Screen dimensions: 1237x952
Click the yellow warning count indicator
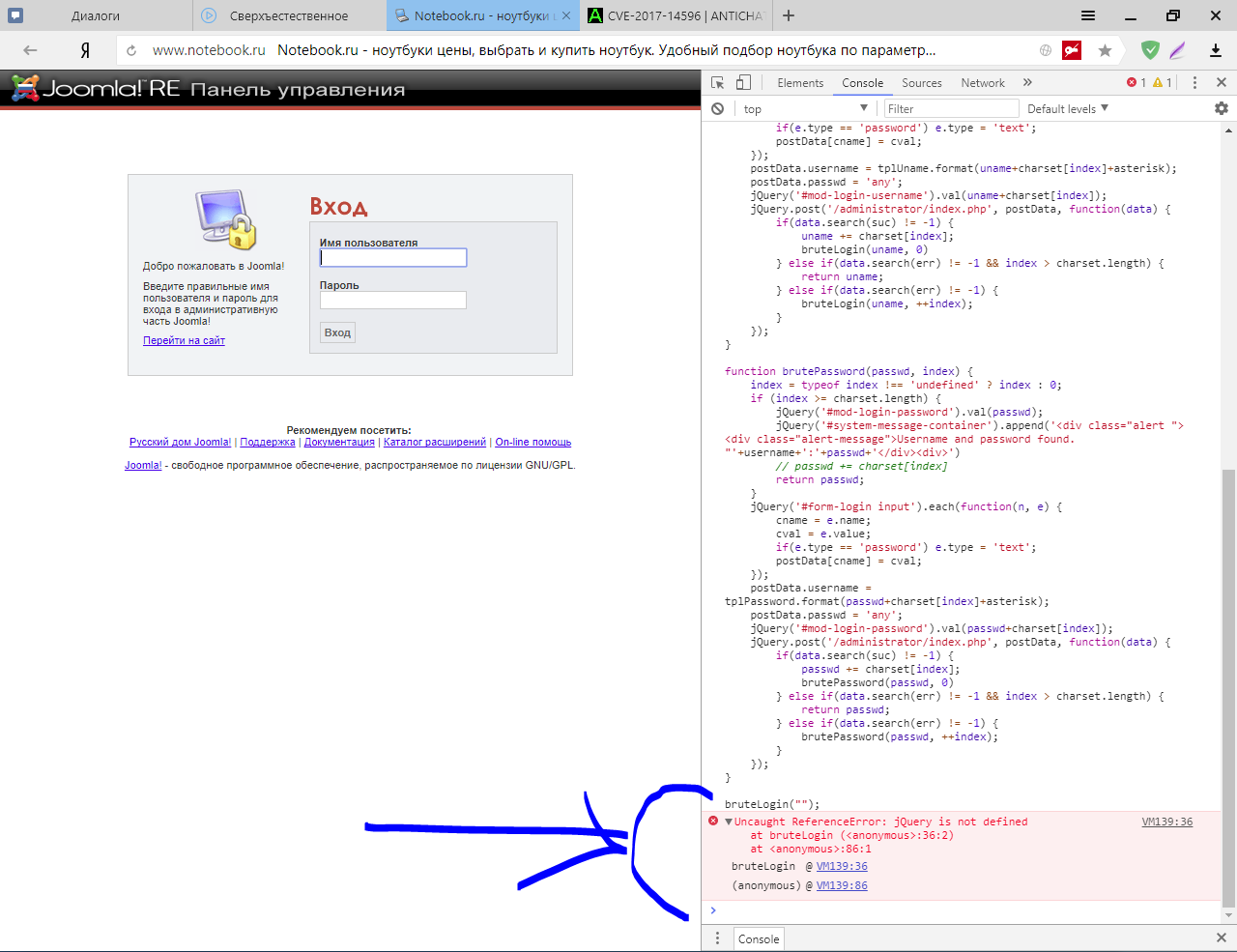[1163, 83]
